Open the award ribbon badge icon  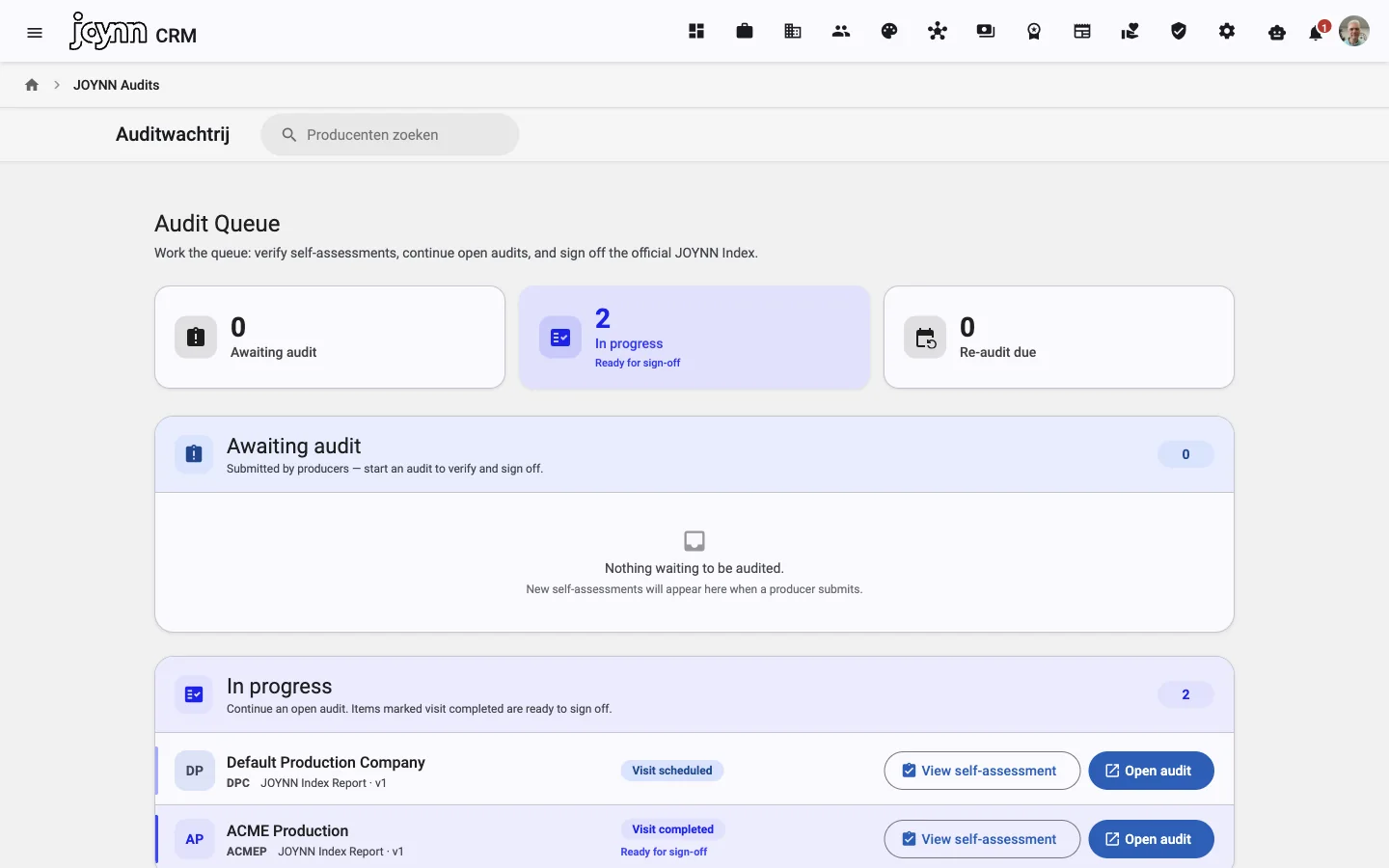tap(1034, 32)
